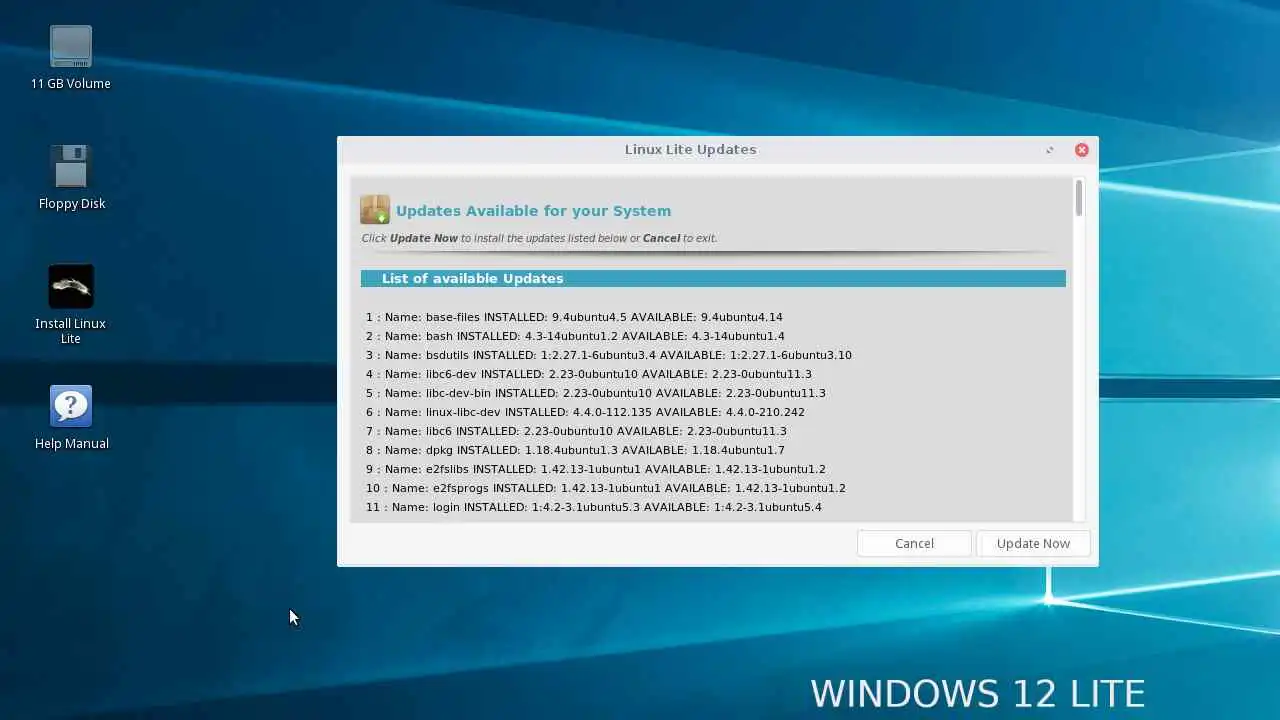Click the 'Install Linux Lite' label

[x=71, y=331]
